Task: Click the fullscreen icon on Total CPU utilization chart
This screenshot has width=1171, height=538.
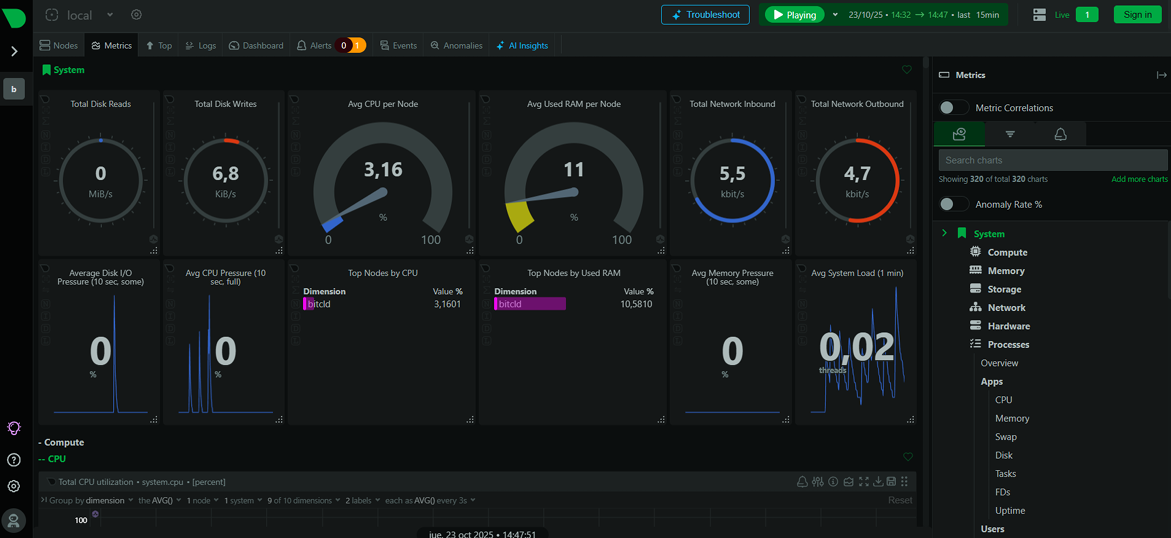Action: click(x=863, y=482)
